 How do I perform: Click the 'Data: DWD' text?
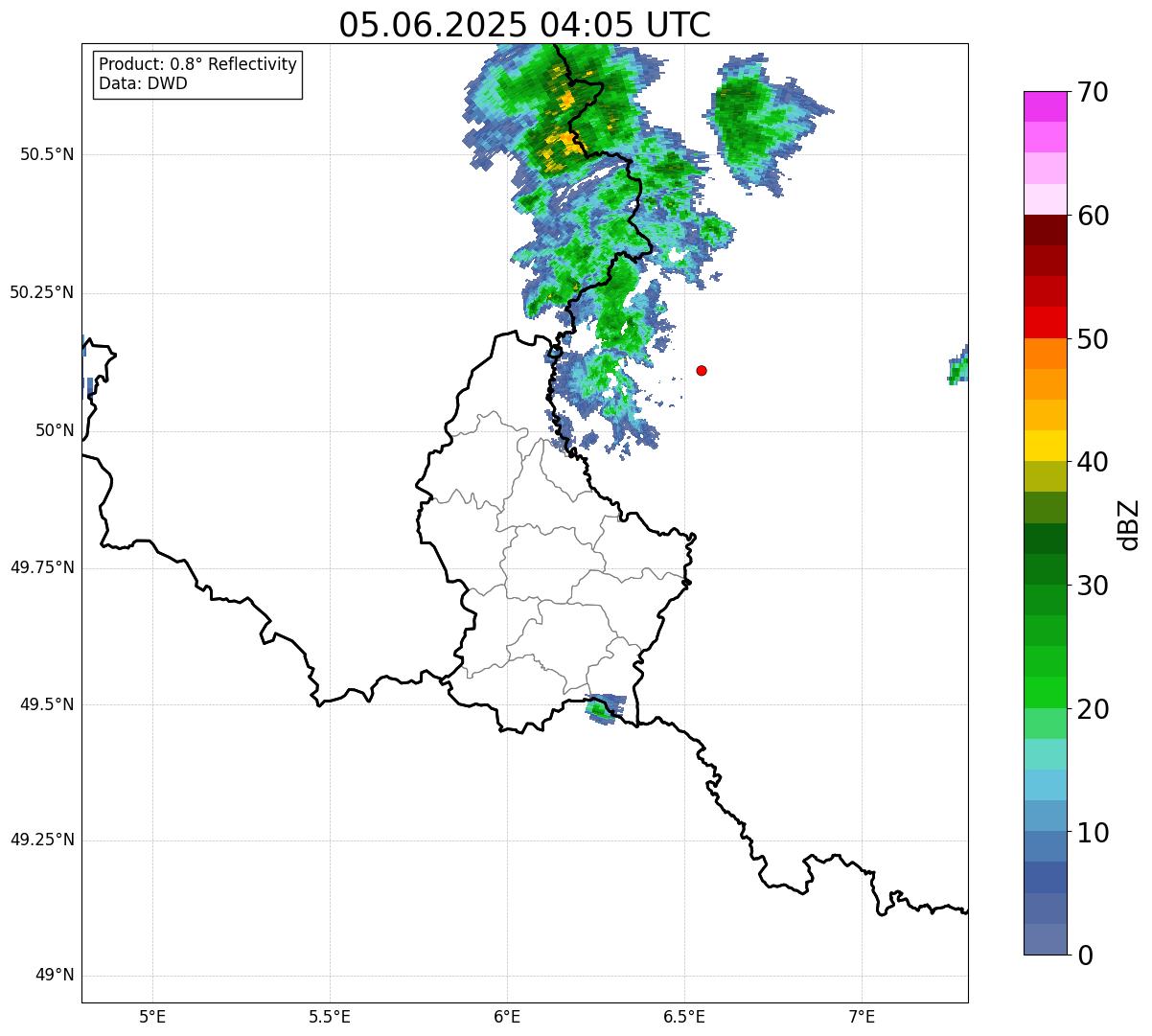click(x=143, y=83)
